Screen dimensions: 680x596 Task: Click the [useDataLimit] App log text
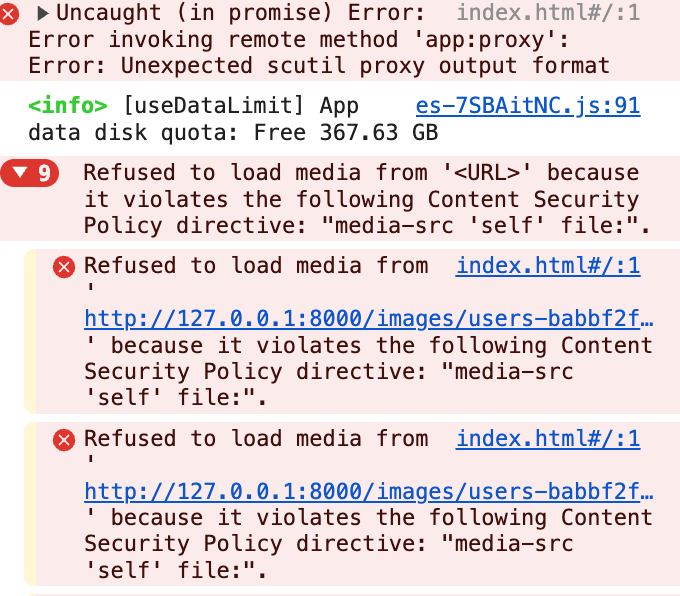pyautogui.click(x=241, y=106)
